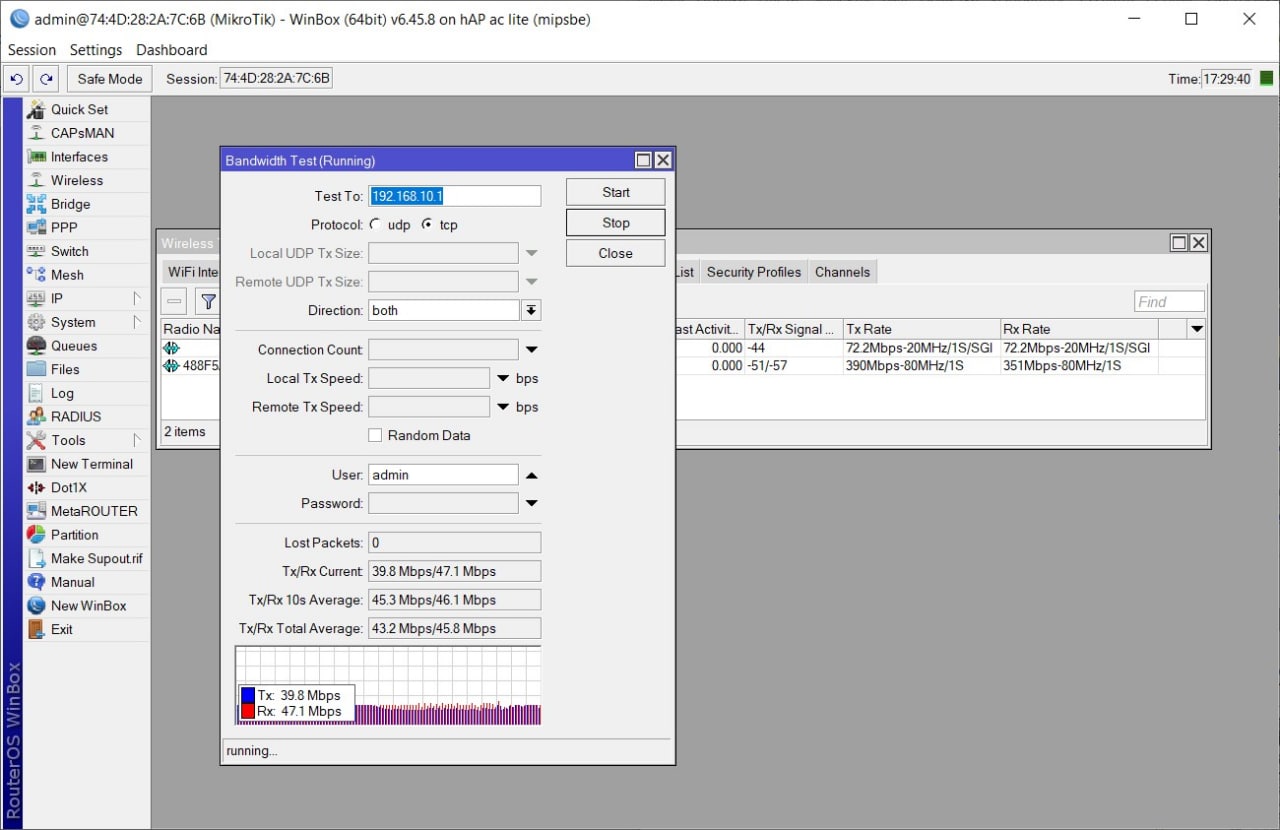This screenshot has width=1280, height=830.
Task: Click Close button in Bandwidth Test
Action: (616, 253)
